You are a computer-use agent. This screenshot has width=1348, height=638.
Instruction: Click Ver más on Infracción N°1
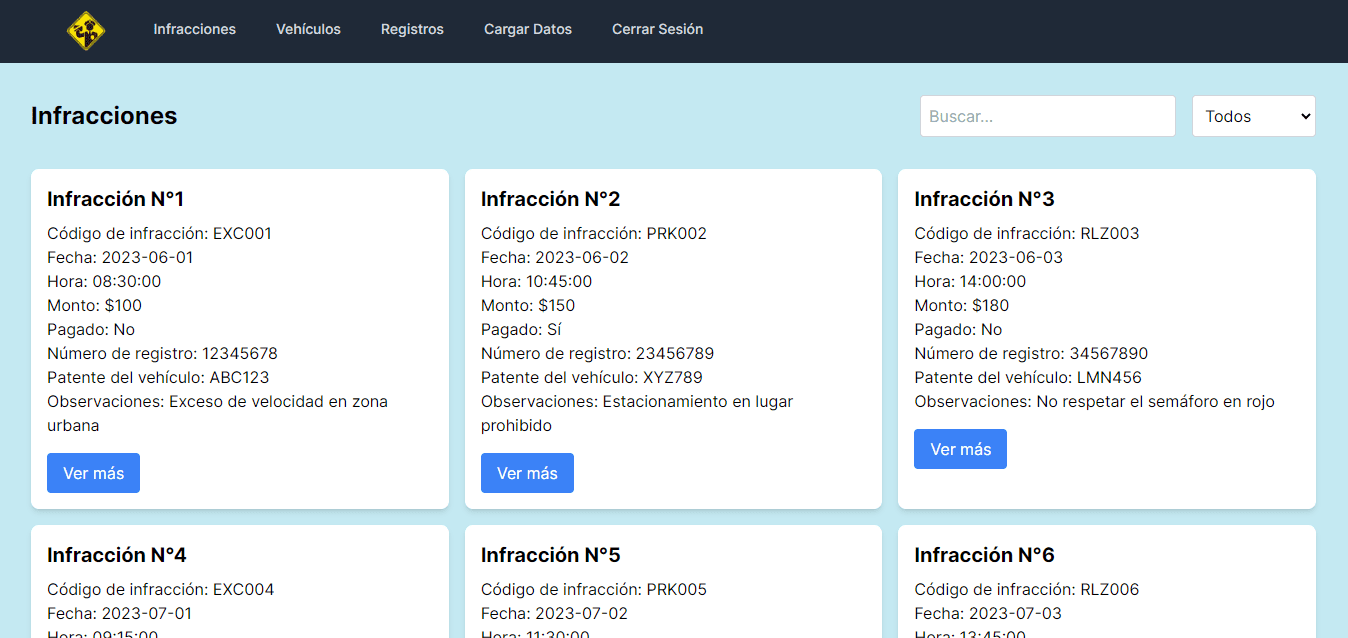pyautogui.click(x=93, y=472)
